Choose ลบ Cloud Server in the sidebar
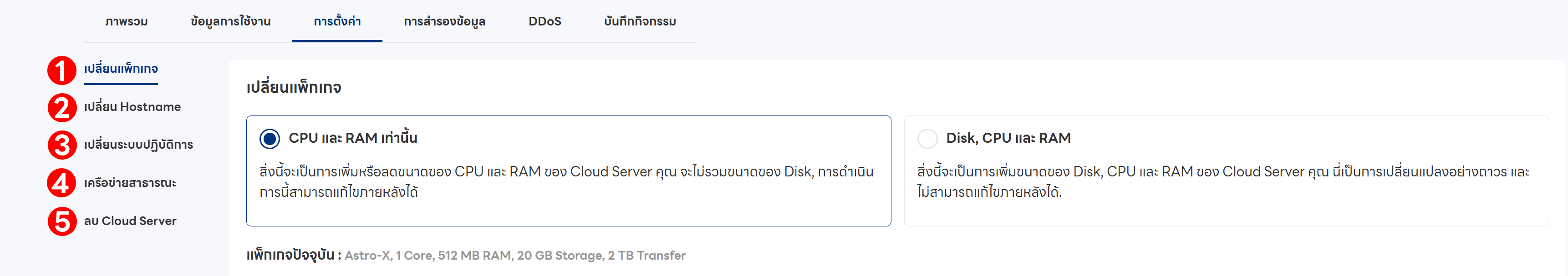The image size is (1568, 276). pos(130,221)
